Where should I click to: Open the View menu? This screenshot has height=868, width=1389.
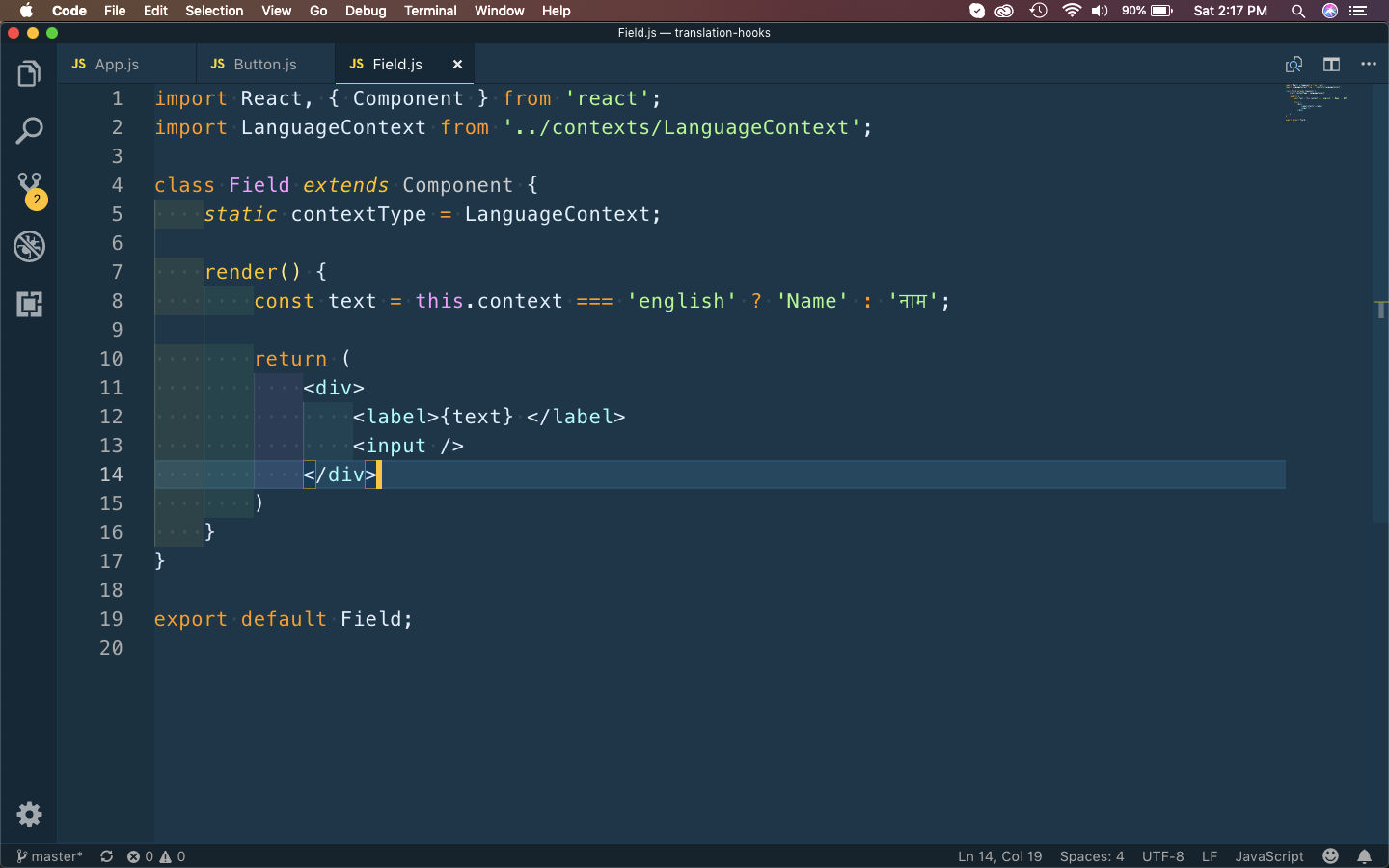[x=276, y=11]
